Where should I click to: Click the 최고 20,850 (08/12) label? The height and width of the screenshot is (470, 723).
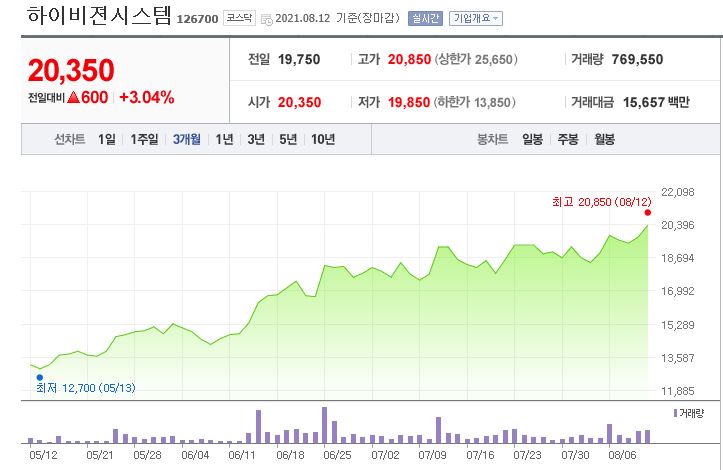click(602, 202)
